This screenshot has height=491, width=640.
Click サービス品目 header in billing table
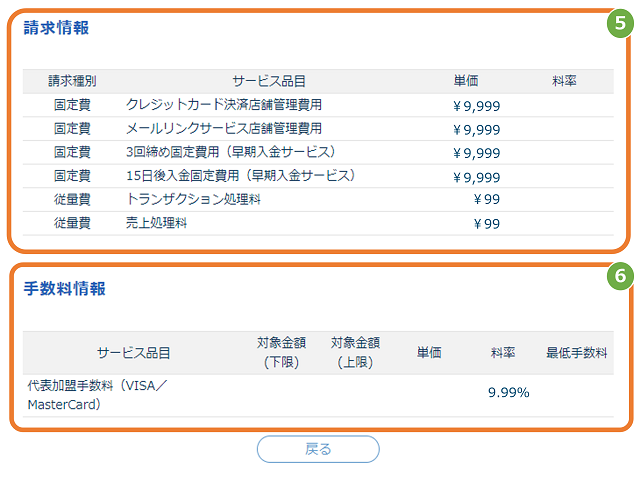coord(269,81)
